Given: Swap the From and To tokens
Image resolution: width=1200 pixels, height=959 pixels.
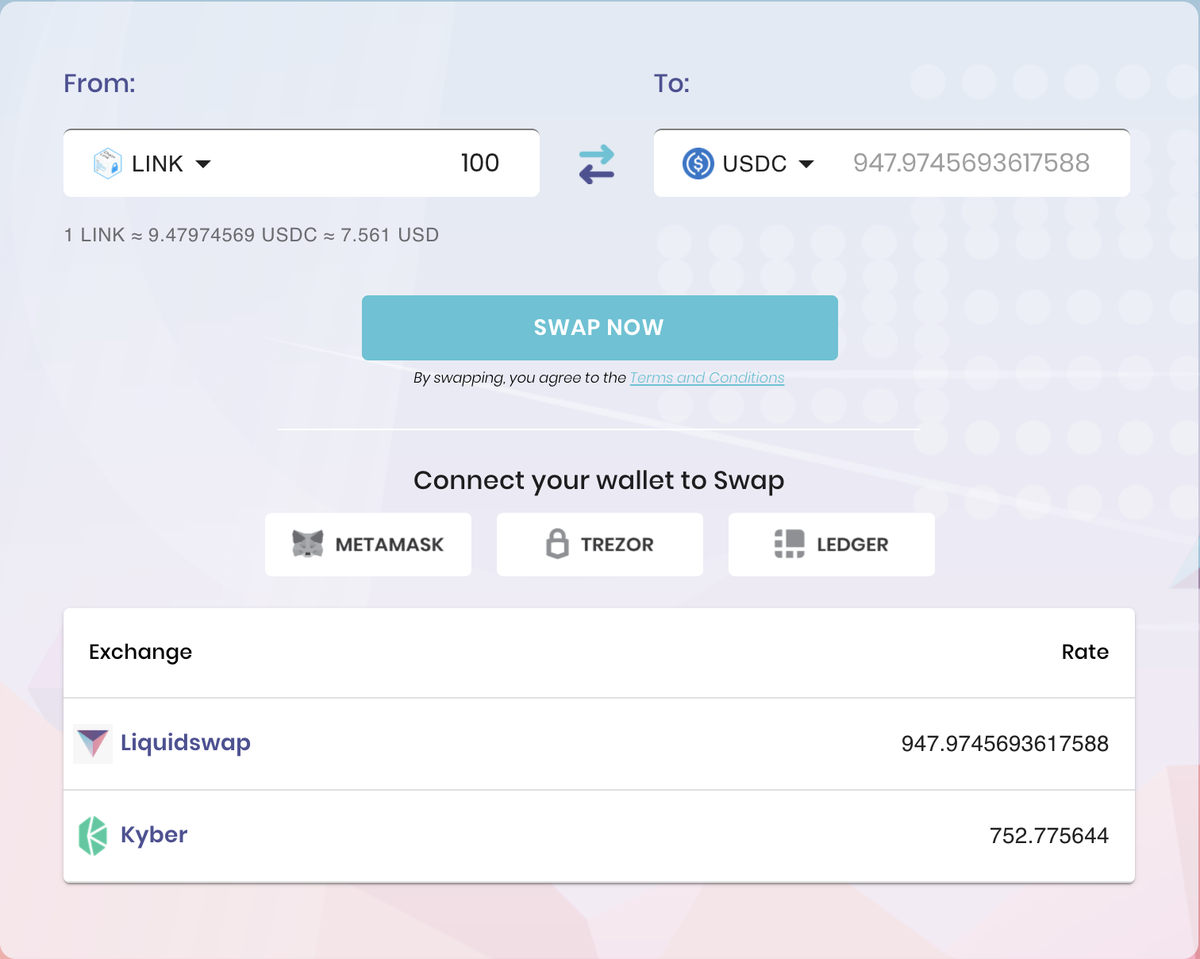Looking at the screenshot, I should coord(597,164).
